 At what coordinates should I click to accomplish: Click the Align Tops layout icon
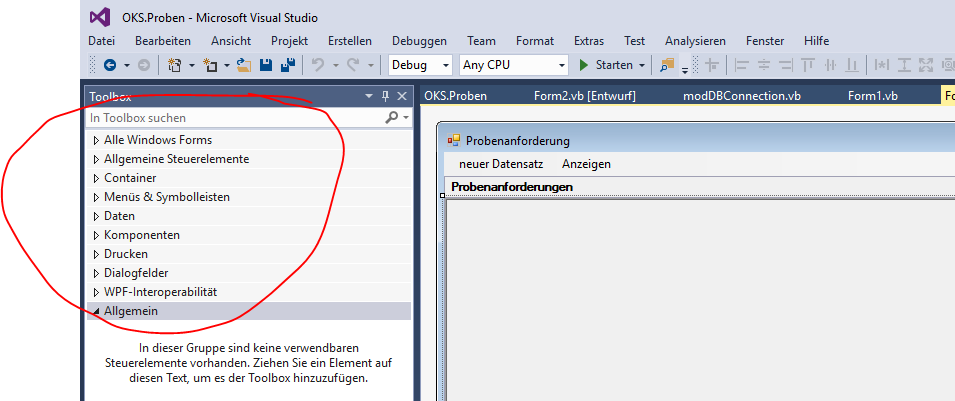[808, 65]
